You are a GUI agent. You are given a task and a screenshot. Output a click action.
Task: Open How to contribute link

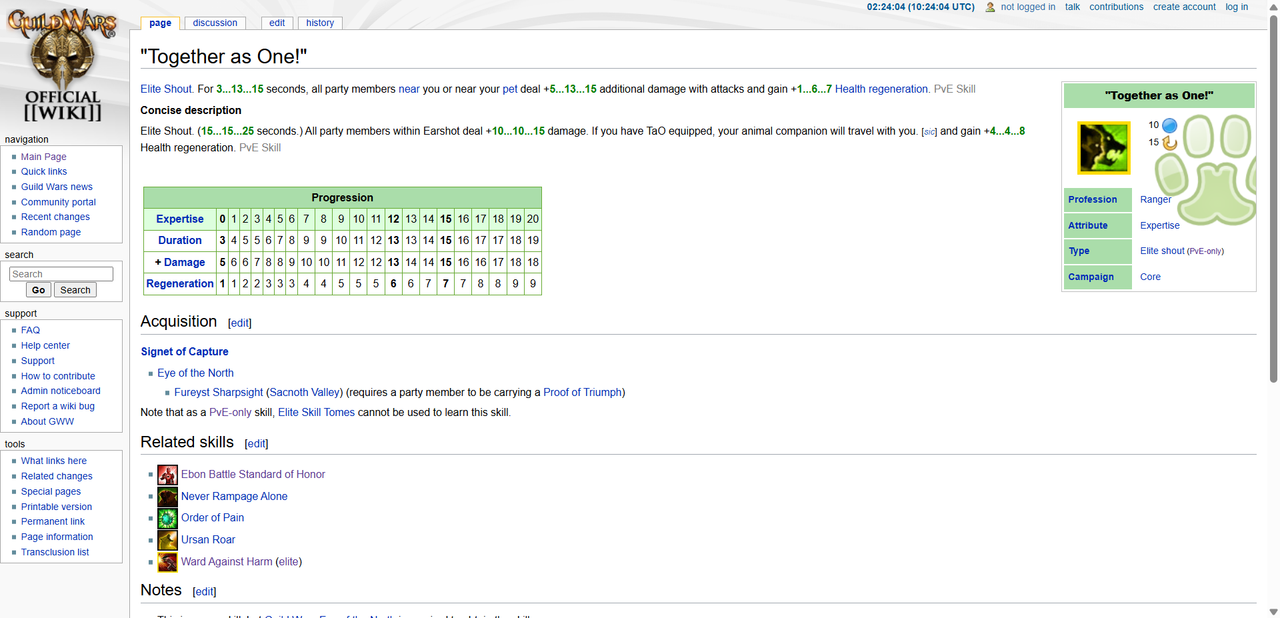pyautogui.click(x=58, y=376)
